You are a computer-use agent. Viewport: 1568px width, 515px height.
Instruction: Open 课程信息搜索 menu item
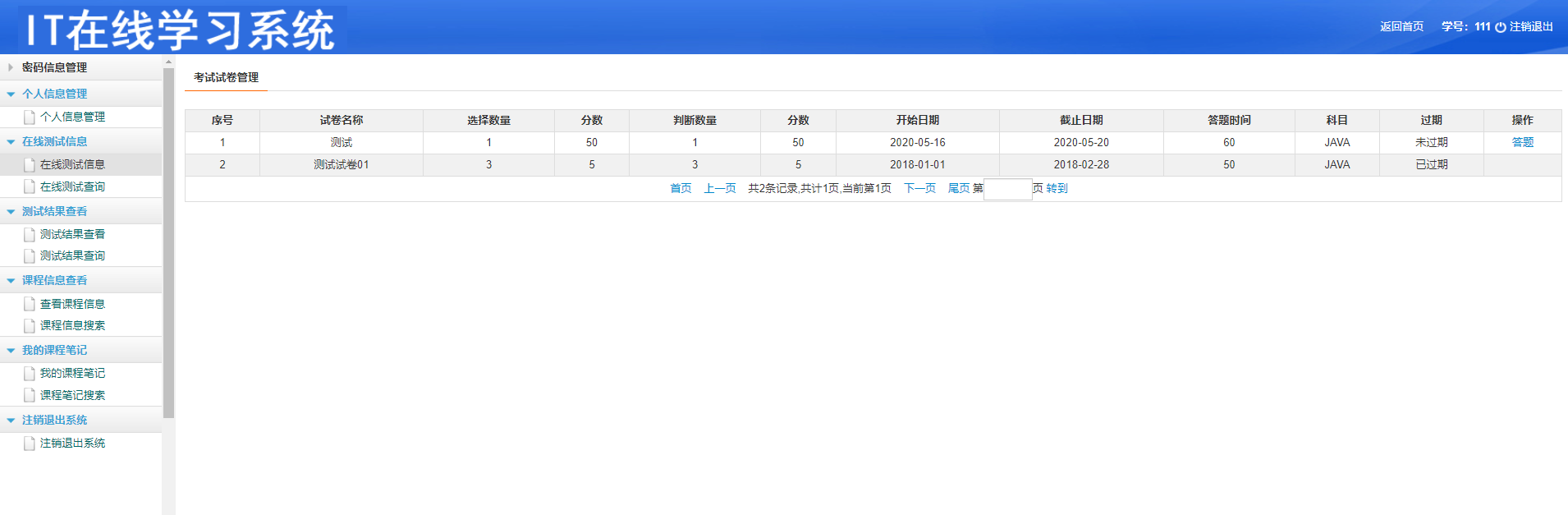[72, 325]
